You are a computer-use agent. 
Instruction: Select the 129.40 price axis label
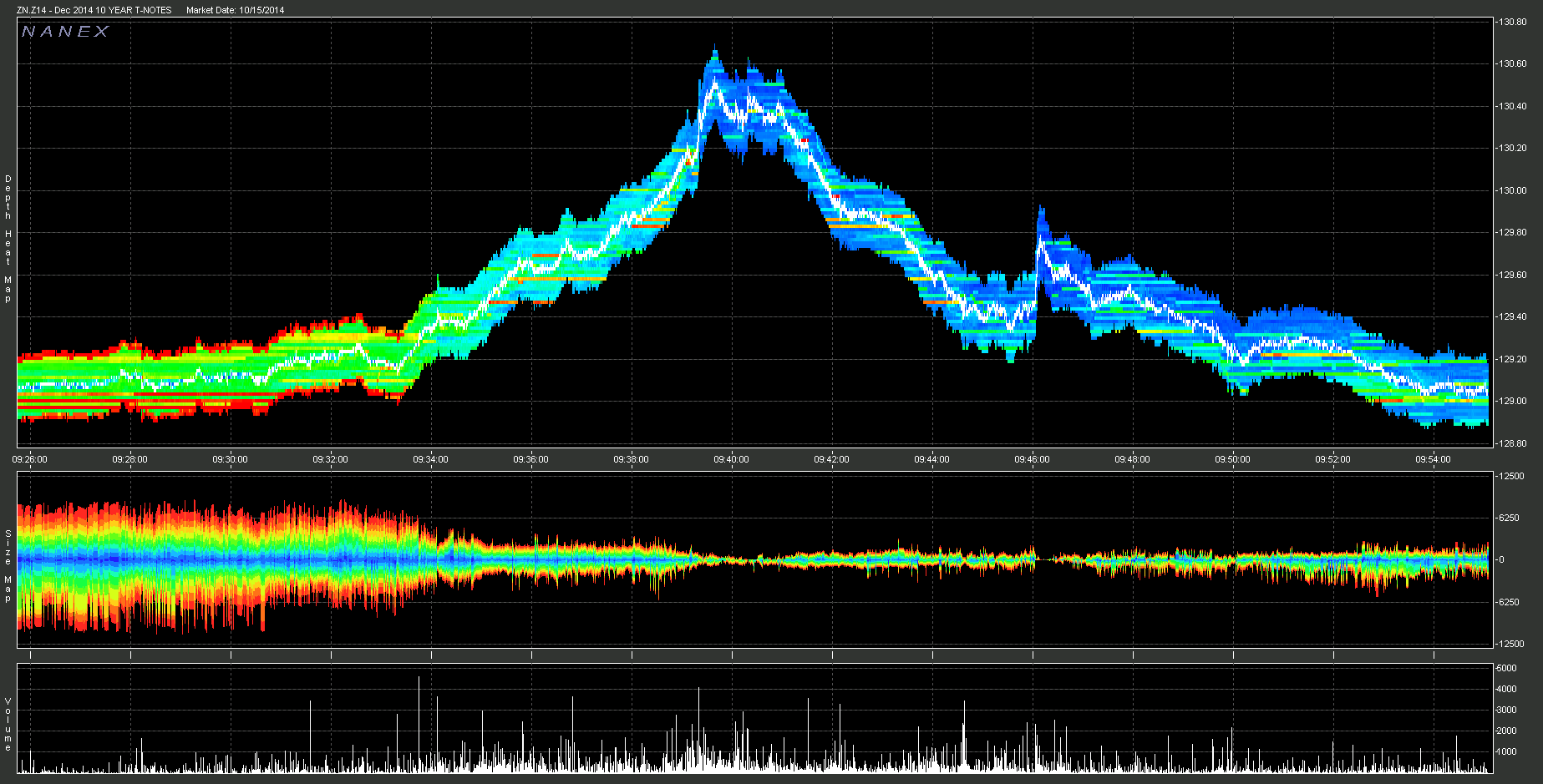pos(1512,316)
